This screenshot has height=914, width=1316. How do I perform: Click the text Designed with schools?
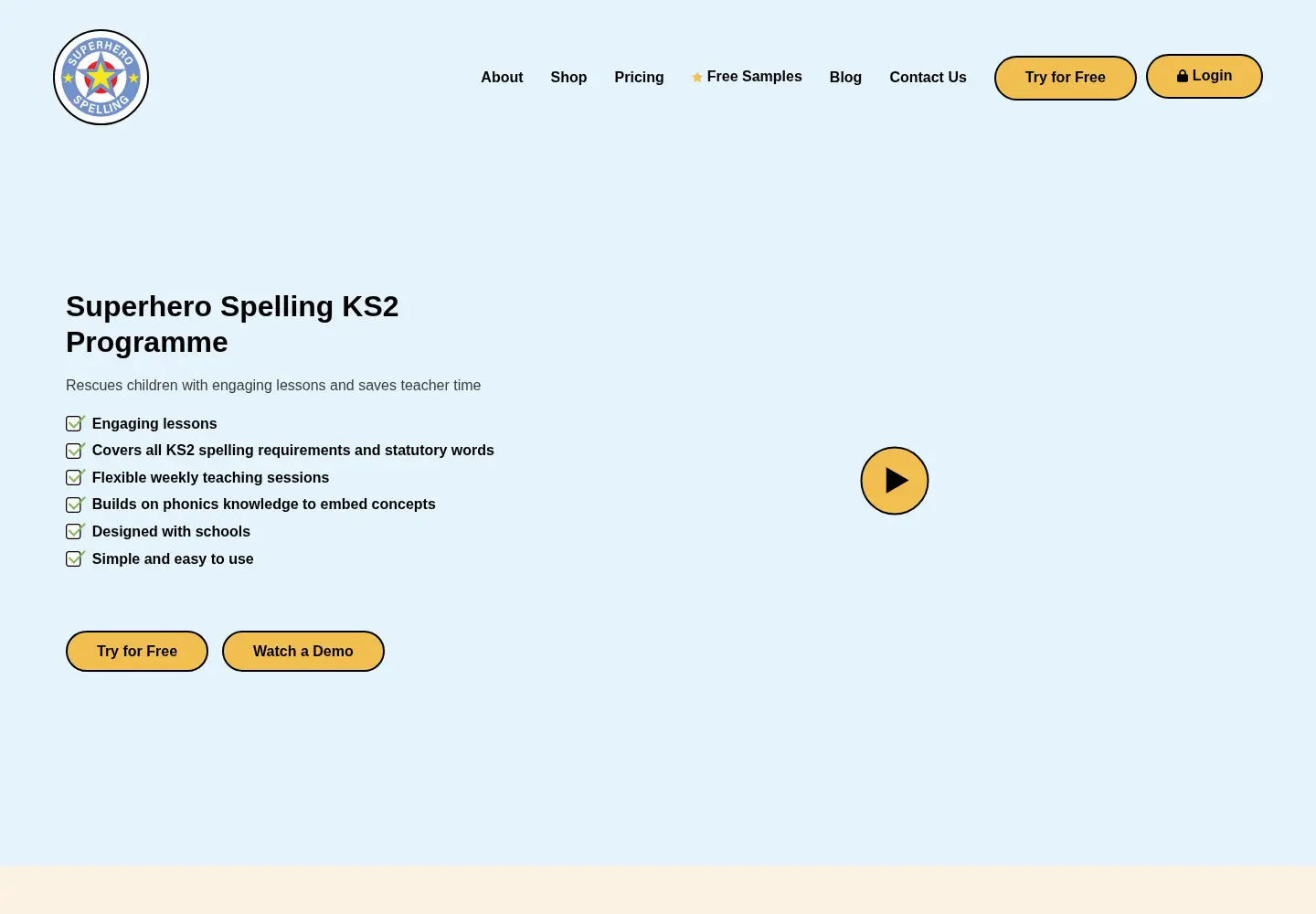pos(171,531)
